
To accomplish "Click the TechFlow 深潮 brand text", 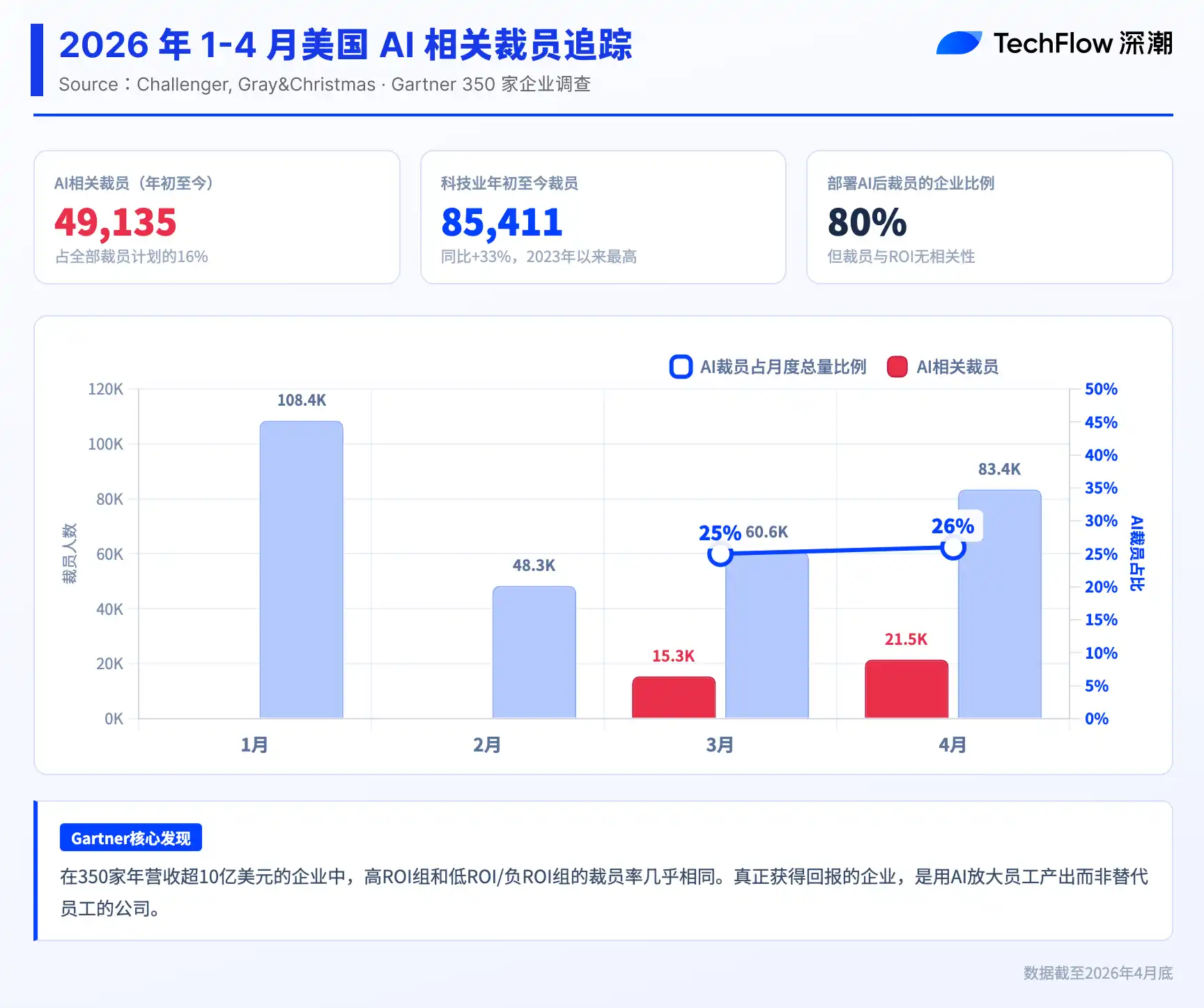I will click(x=1083, y=43).
